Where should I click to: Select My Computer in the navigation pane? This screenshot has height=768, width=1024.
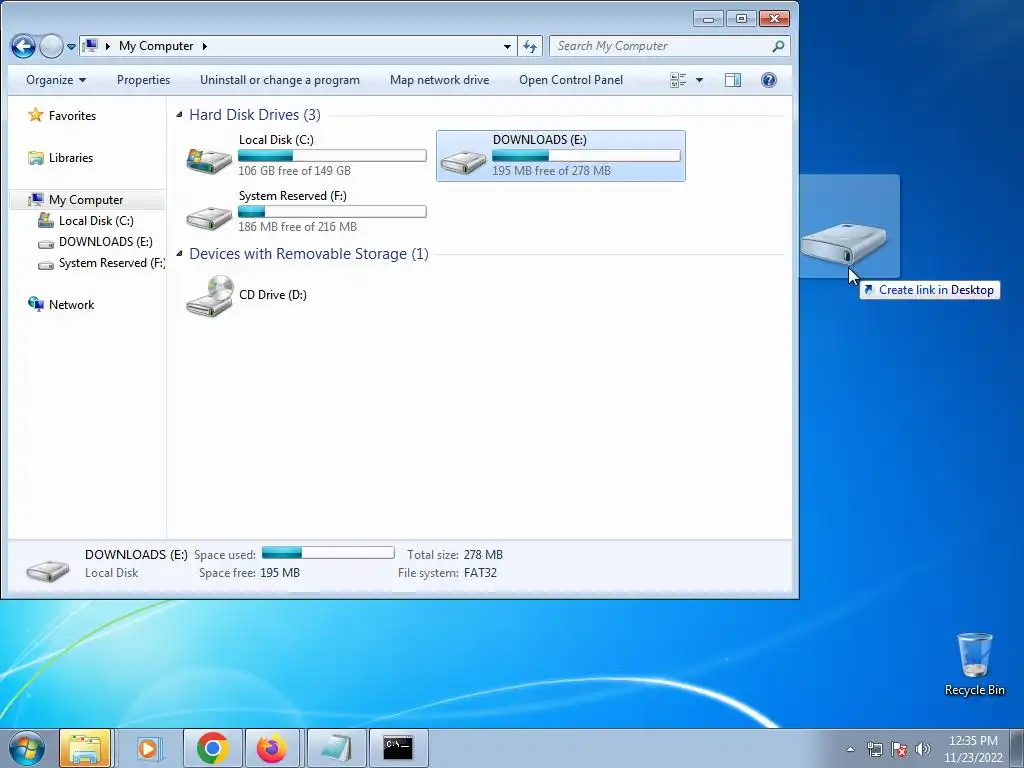click(86, 200)
